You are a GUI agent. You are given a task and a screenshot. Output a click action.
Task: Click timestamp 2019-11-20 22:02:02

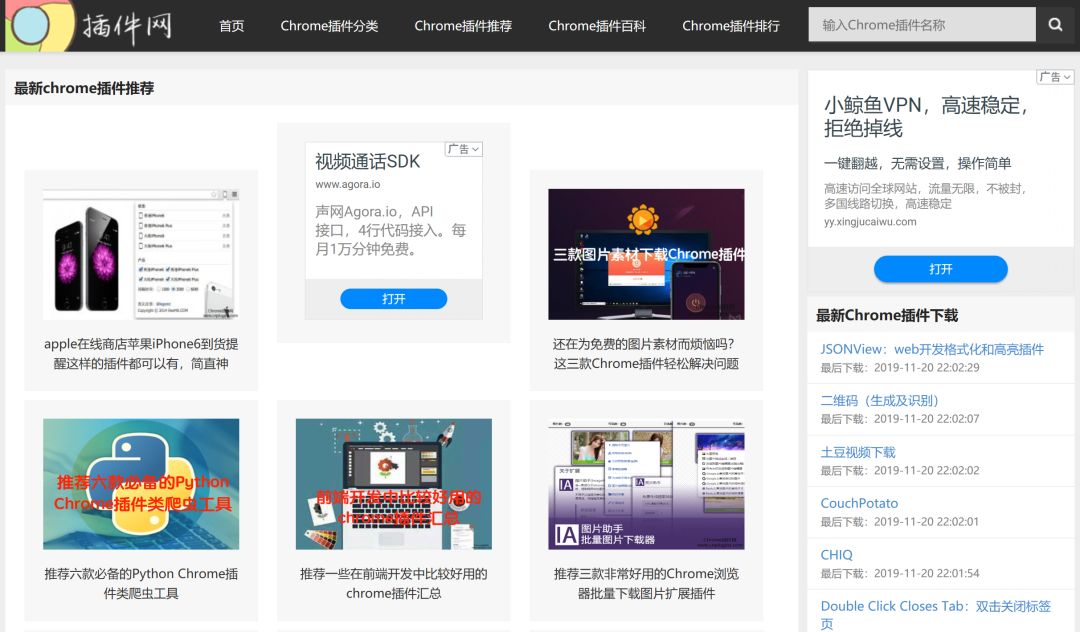[x=926, y=470]
